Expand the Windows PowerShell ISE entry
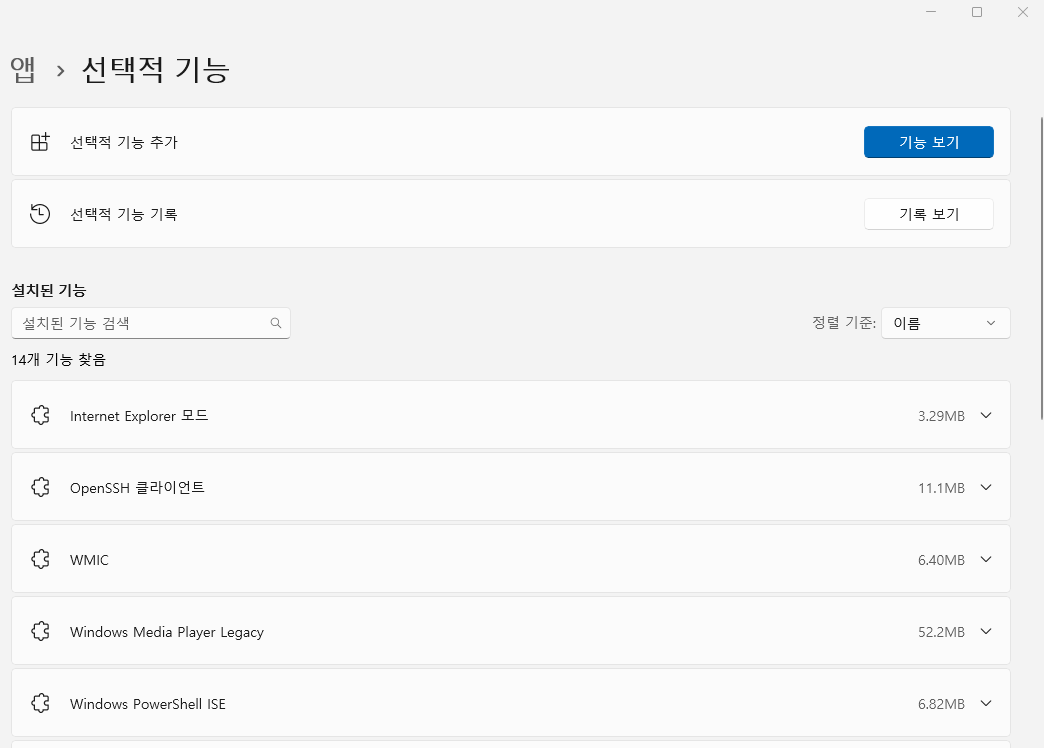Screen dimensions: 1044x748 point(986,703)
